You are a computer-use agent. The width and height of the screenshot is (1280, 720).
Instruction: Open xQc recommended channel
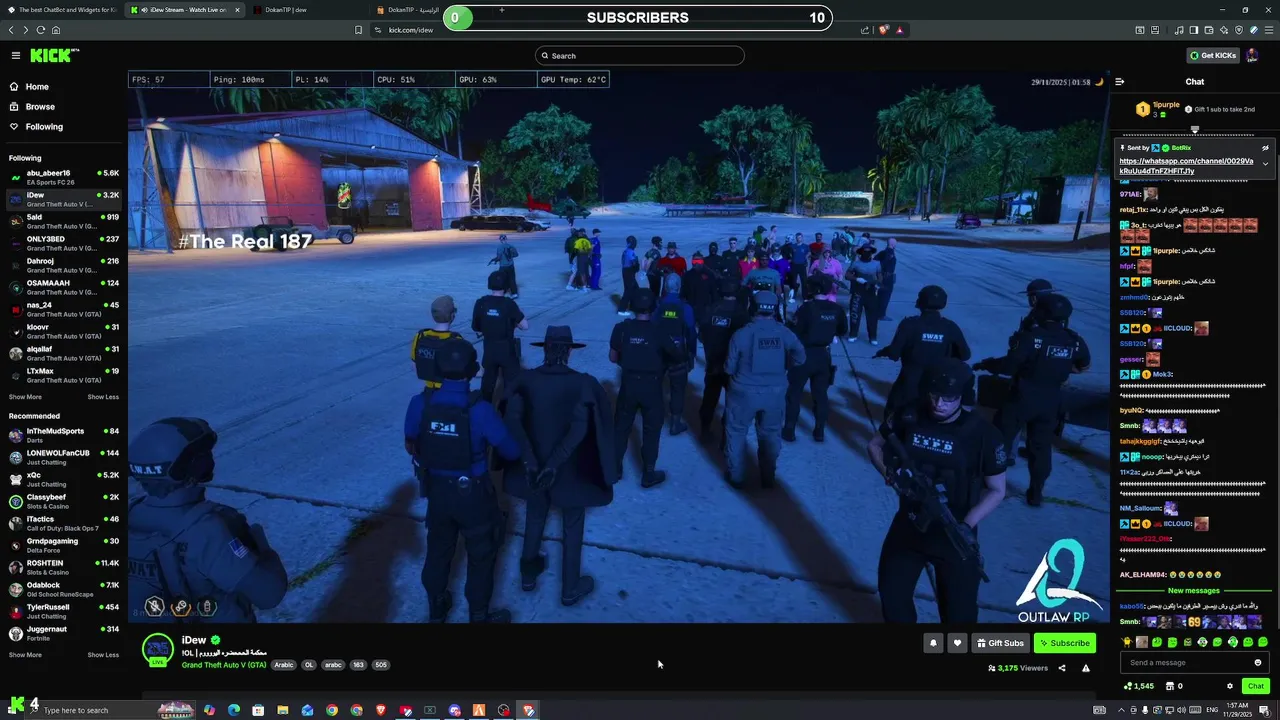tap(63, 479)
